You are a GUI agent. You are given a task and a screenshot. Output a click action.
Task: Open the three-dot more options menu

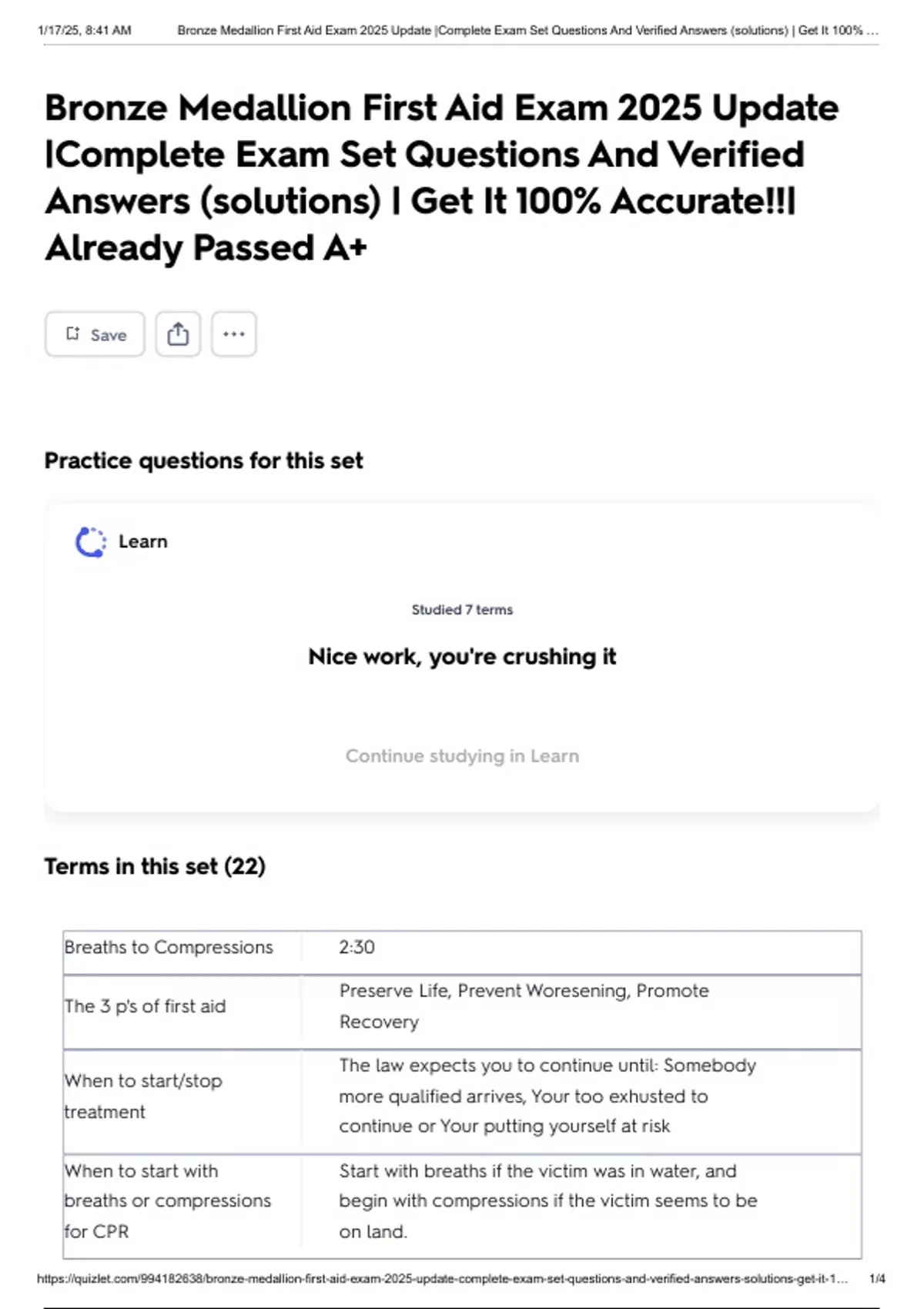234,334
